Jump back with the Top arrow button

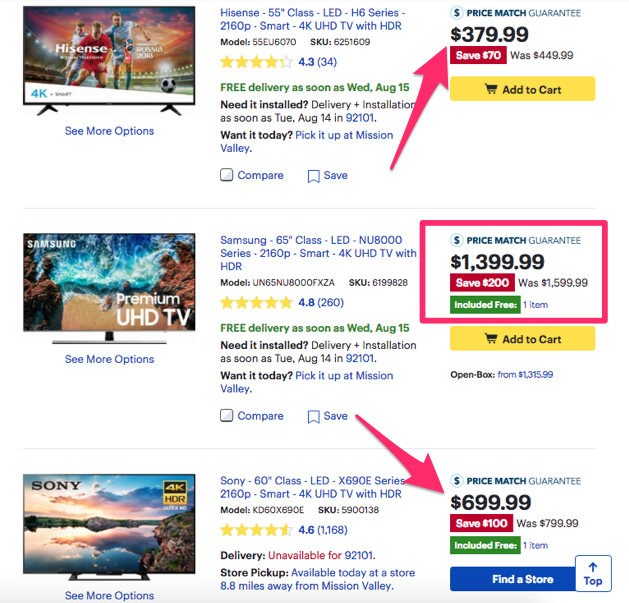coord(593,574)
